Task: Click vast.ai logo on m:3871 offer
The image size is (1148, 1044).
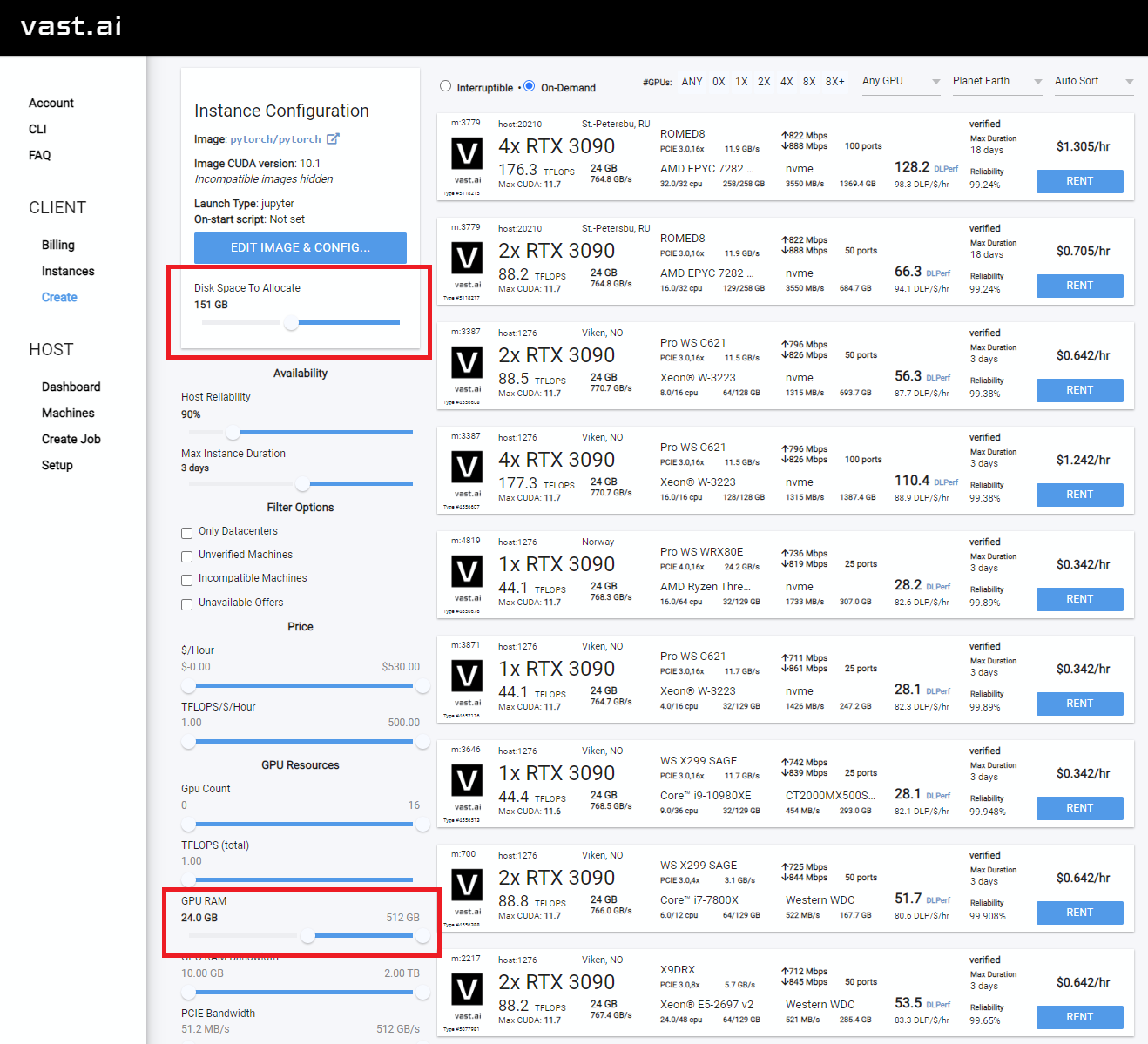Action: point(467,677)
